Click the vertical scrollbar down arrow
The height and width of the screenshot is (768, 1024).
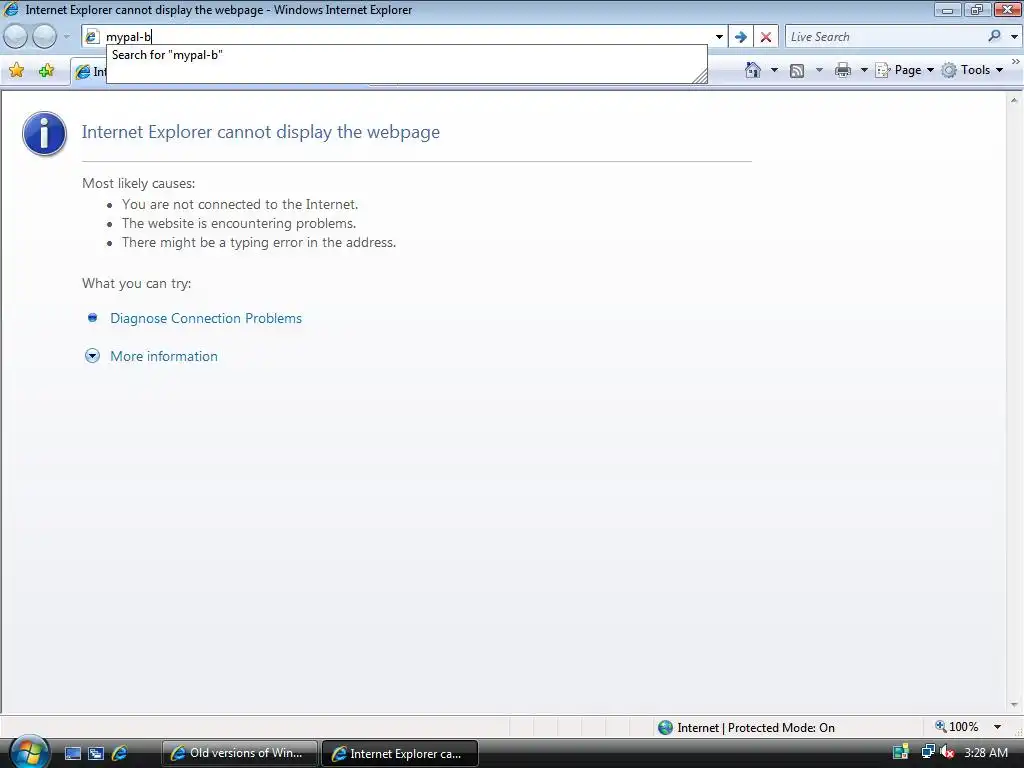click(1014, 705)
